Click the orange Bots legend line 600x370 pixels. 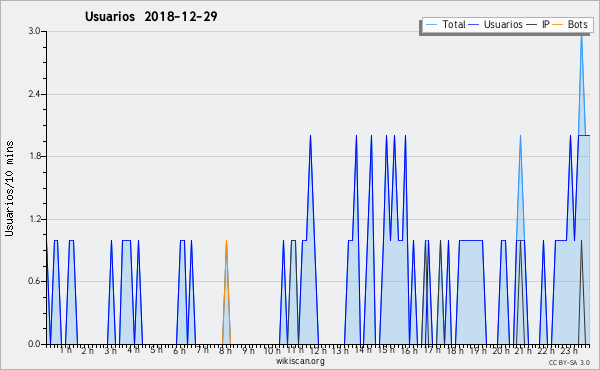(x=558, y=25)
